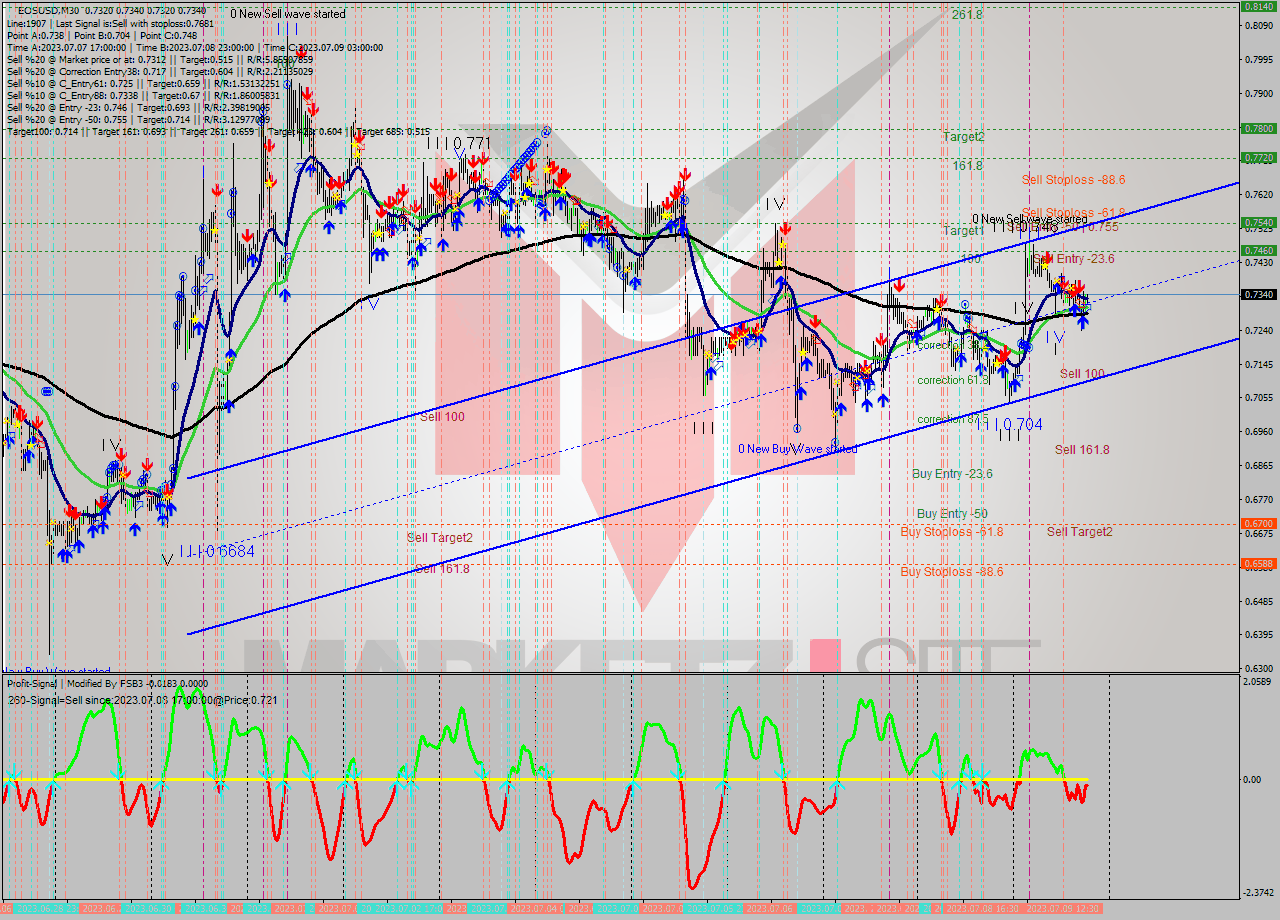Image resolution: width=1280 pixels, height=920 pixels.
Task: Click the orange 0.6588 price tag
Action: (1257, 563)
